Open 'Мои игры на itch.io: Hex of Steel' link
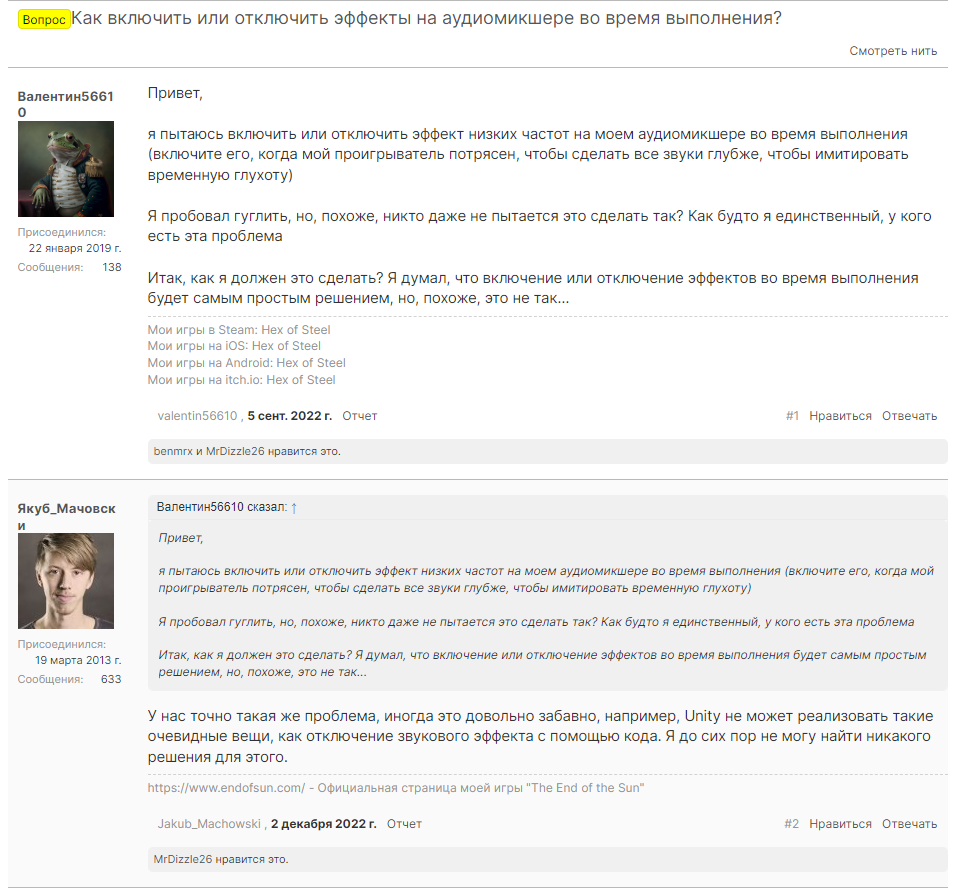The height and width of the screenshot is (896, 967). pyautogui.click(x=241, y=380)
